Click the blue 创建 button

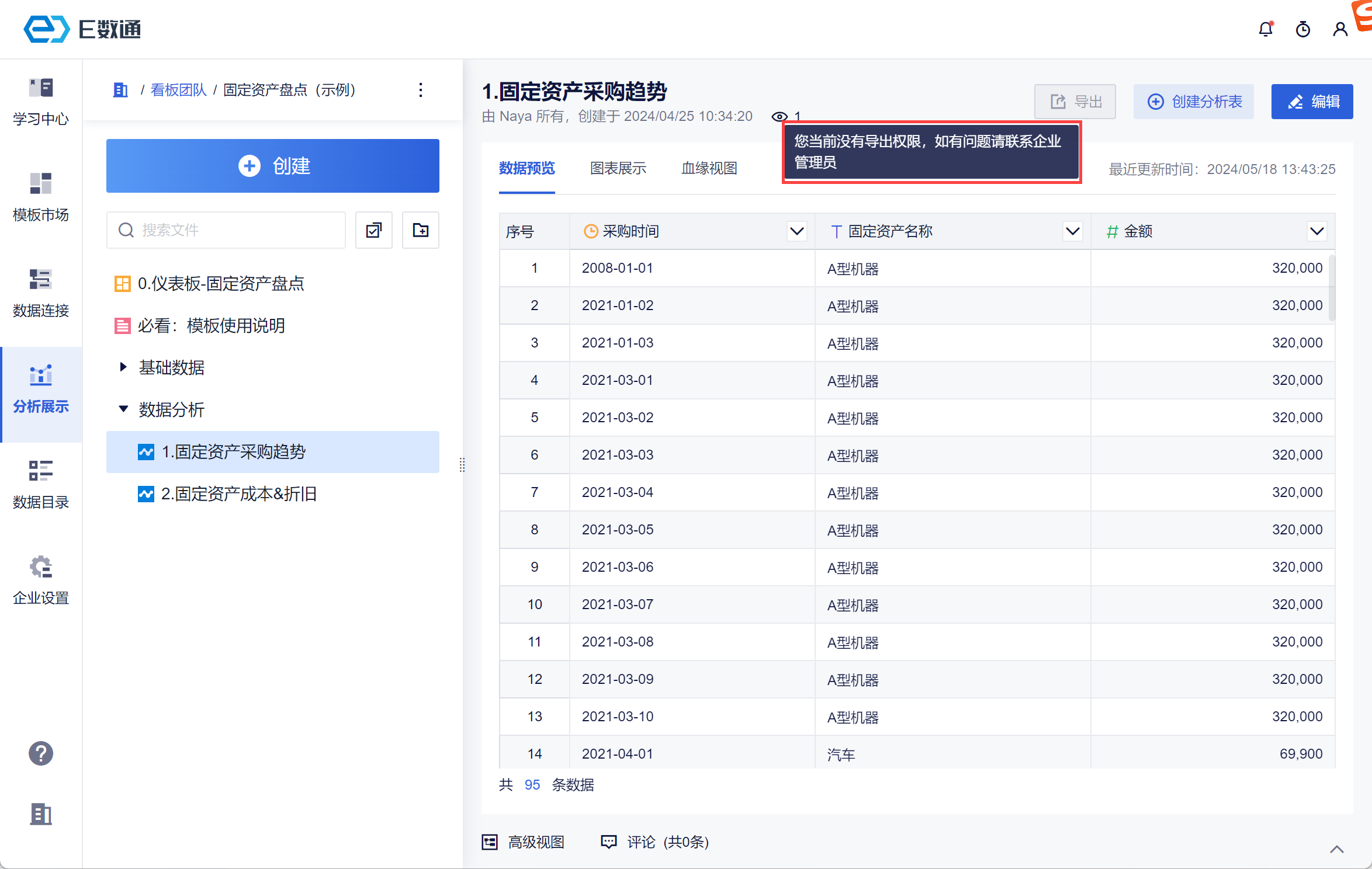273,166
